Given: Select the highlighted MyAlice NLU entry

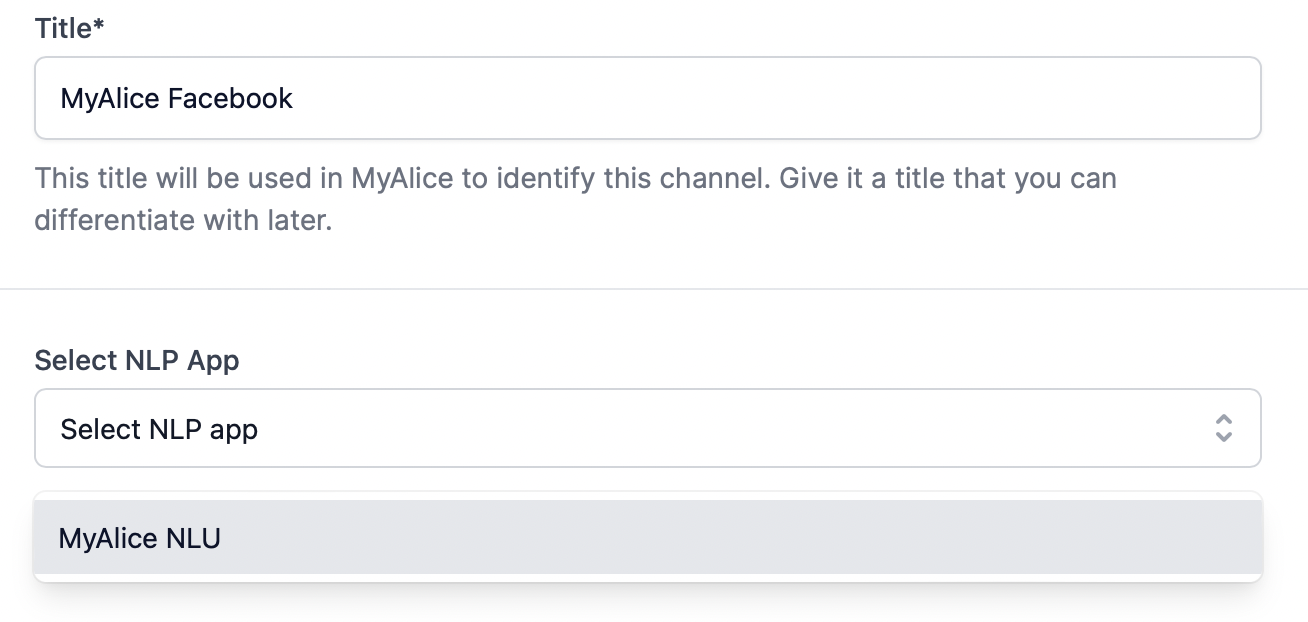Looking at the screenshot, I should [647, 538].
